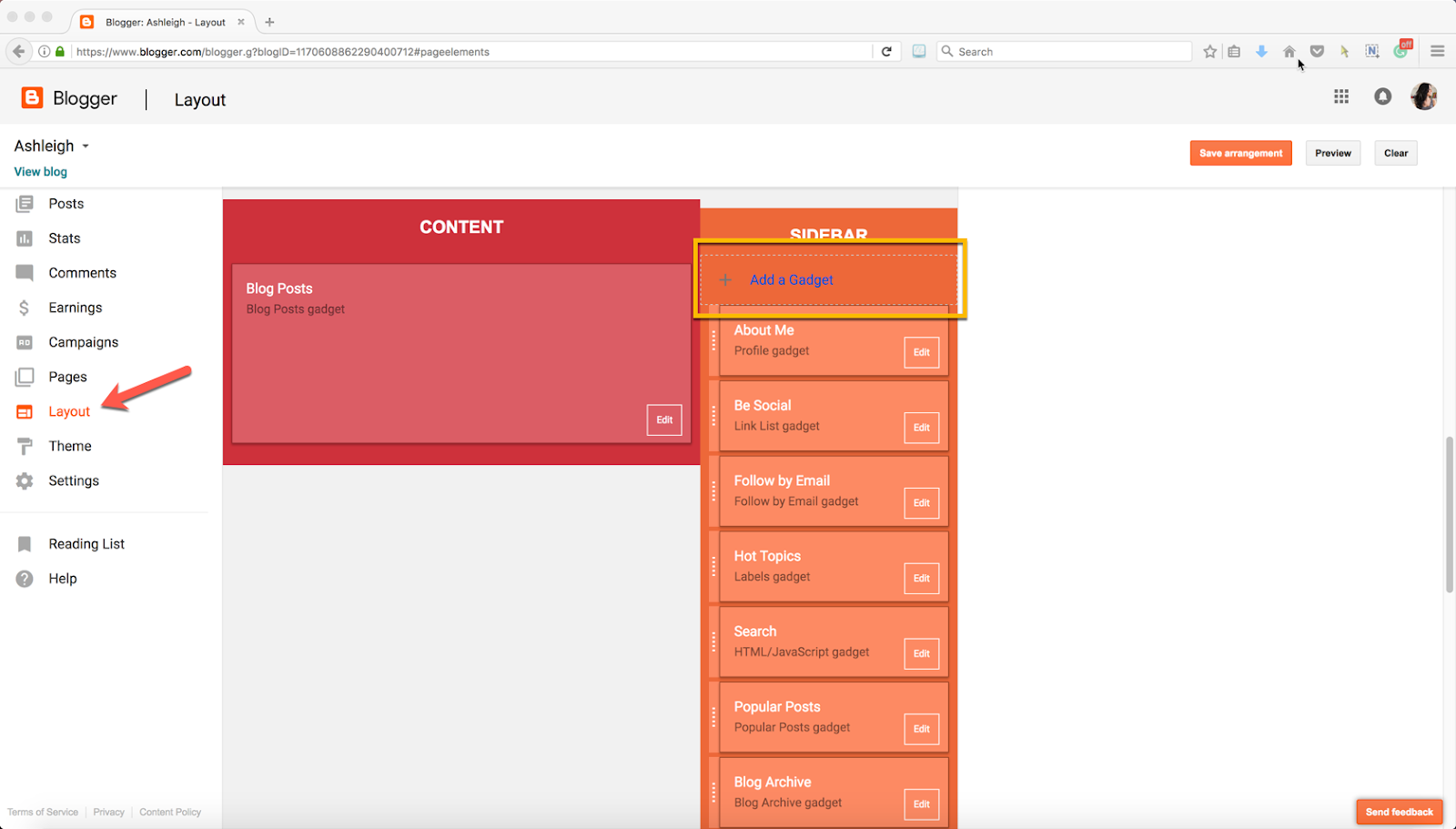Viewport: 1456px width, 829px height.
Task: Select the Blogger: Ashleigh - Layout tab
Action: tap(162, 21)
